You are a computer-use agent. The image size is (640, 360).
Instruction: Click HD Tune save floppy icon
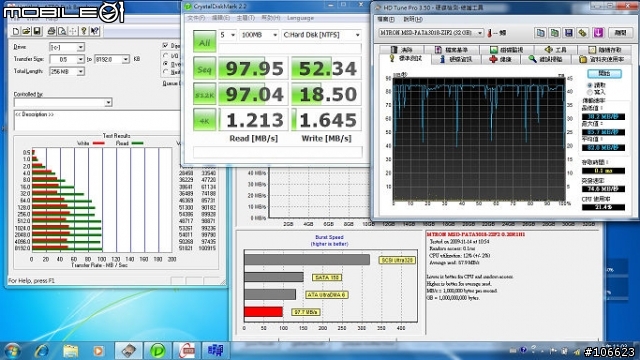click(x=568, y=33)
